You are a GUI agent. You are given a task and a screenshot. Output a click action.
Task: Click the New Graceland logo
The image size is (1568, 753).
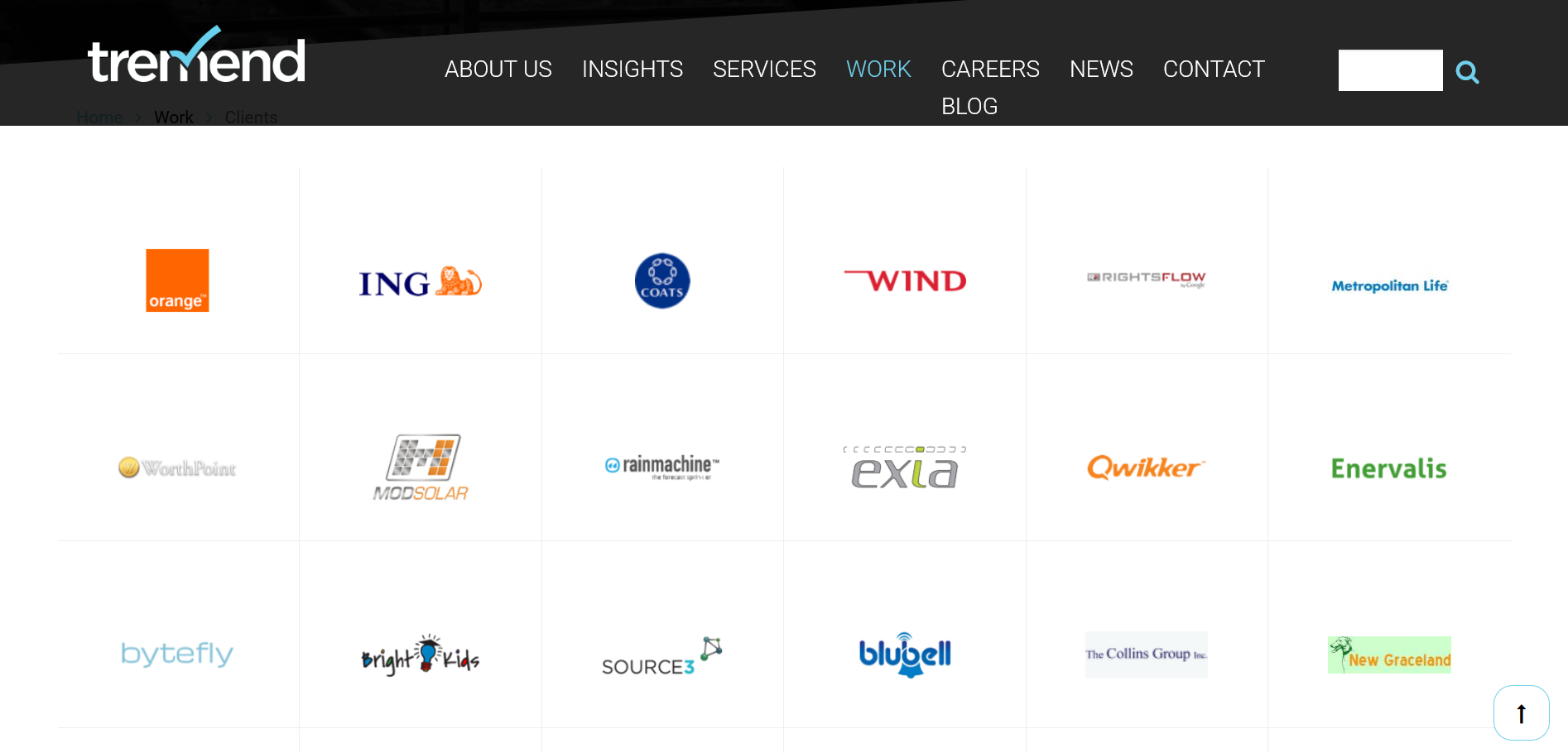click(x=1389, y=655)
